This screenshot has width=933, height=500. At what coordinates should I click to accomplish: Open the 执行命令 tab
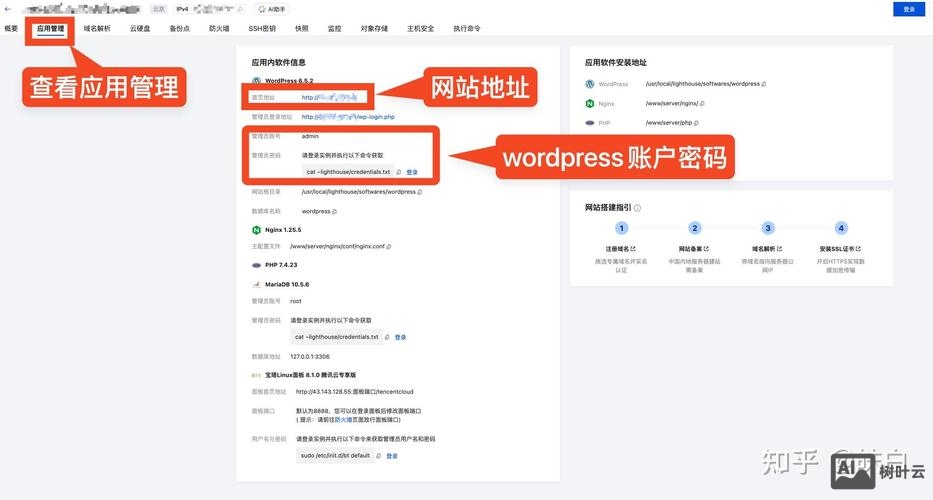click(x=466, y=29)
